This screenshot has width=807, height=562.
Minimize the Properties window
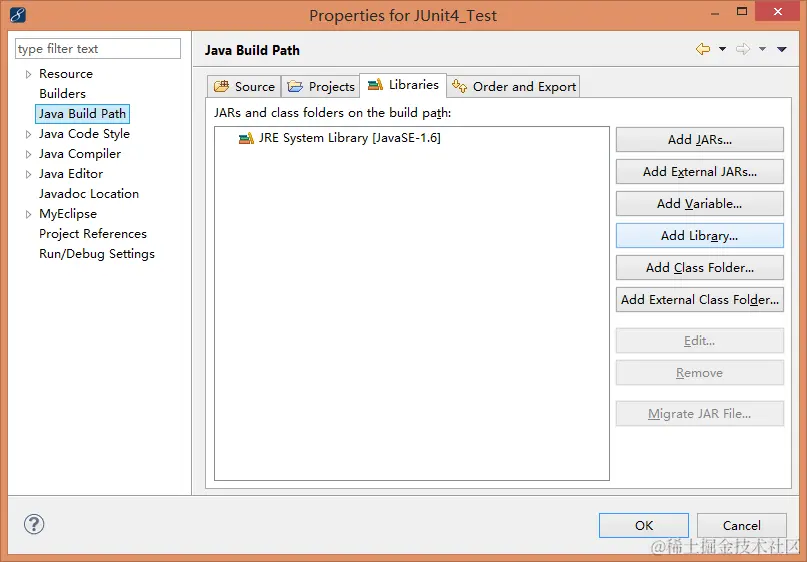pyautogui.click(x=715, y=12)
